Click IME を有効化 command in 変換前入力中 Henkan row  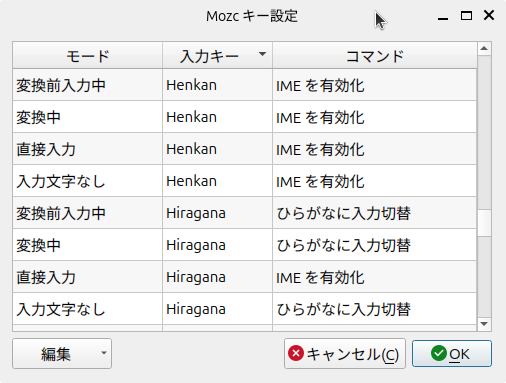click(375, 85)
